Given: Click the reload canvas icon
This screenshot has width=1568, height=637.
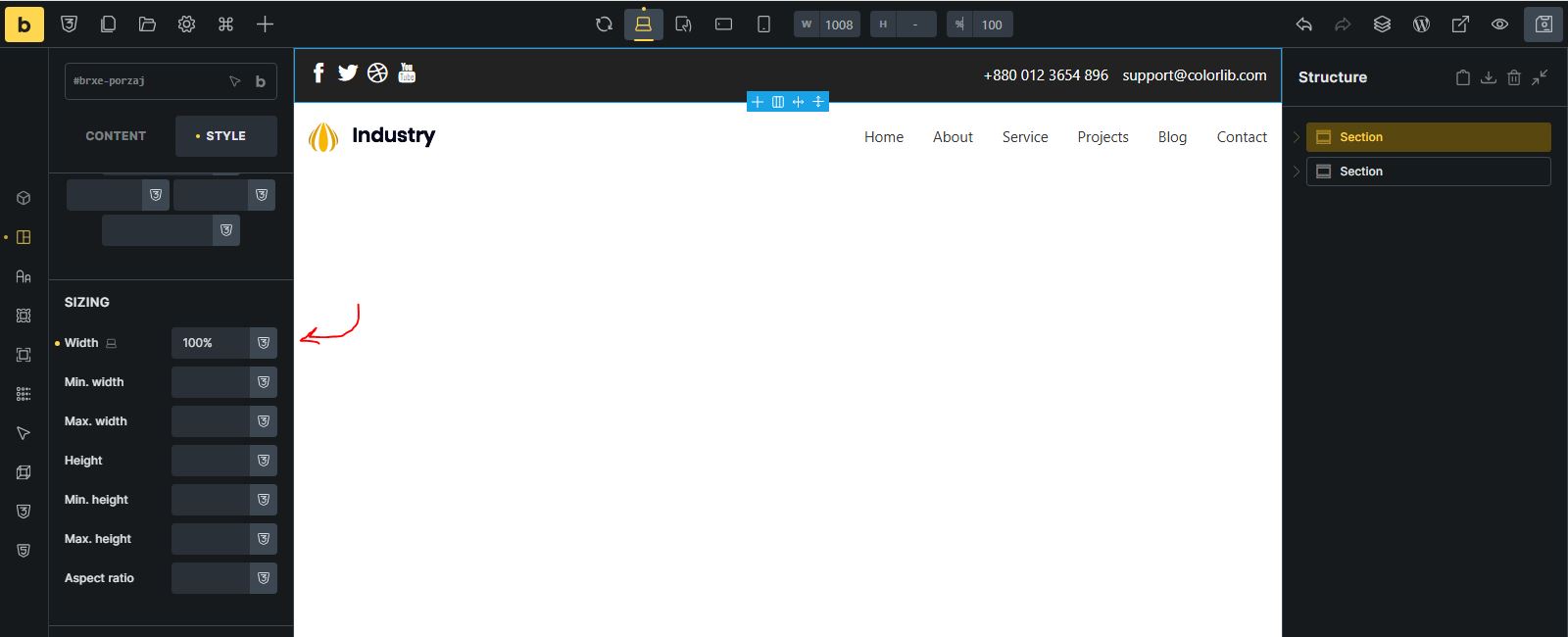Looking at the screenshot, I should [x=604, y=24].
